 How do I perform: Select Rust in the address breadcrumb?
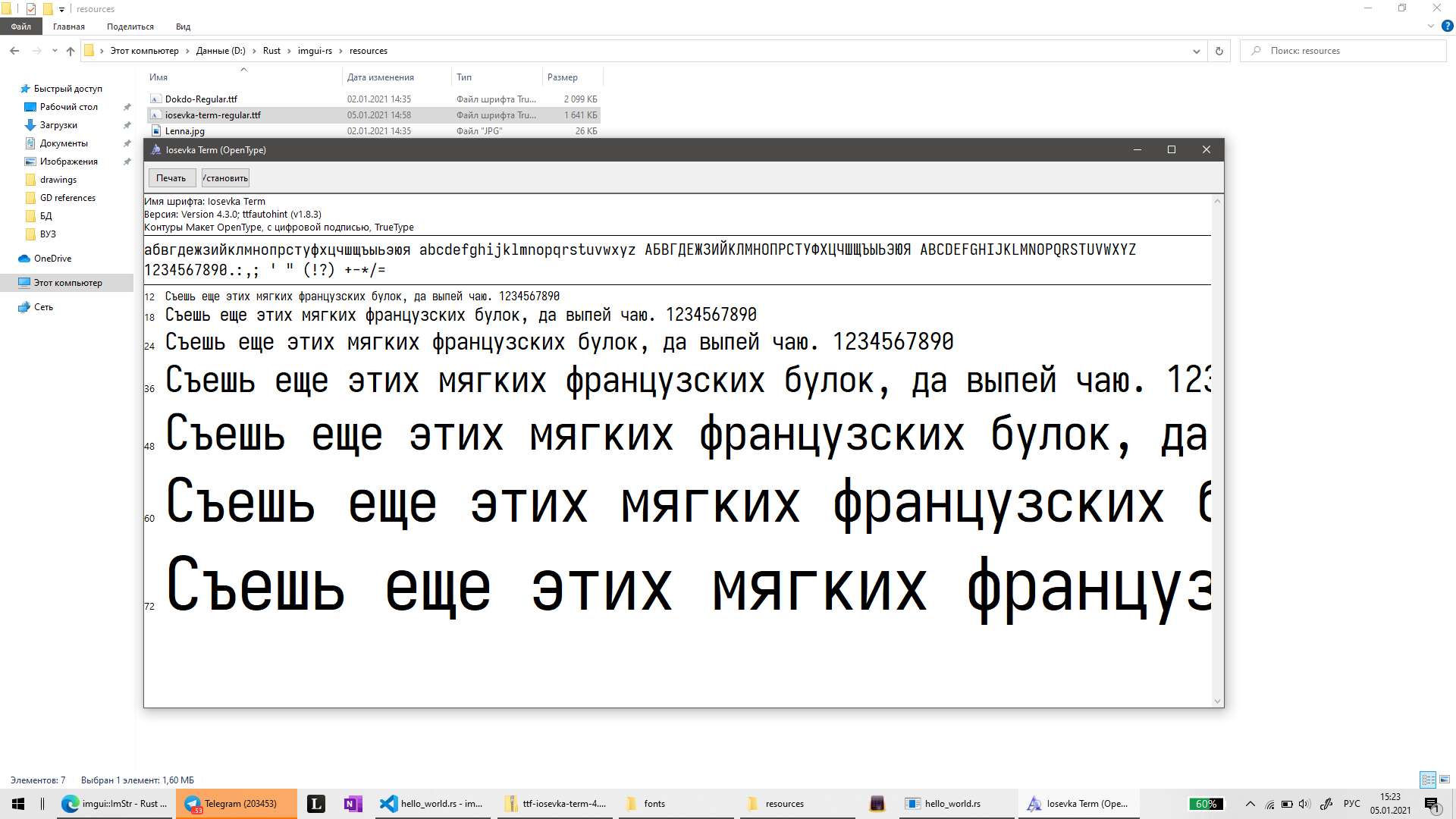coord(271,51)
